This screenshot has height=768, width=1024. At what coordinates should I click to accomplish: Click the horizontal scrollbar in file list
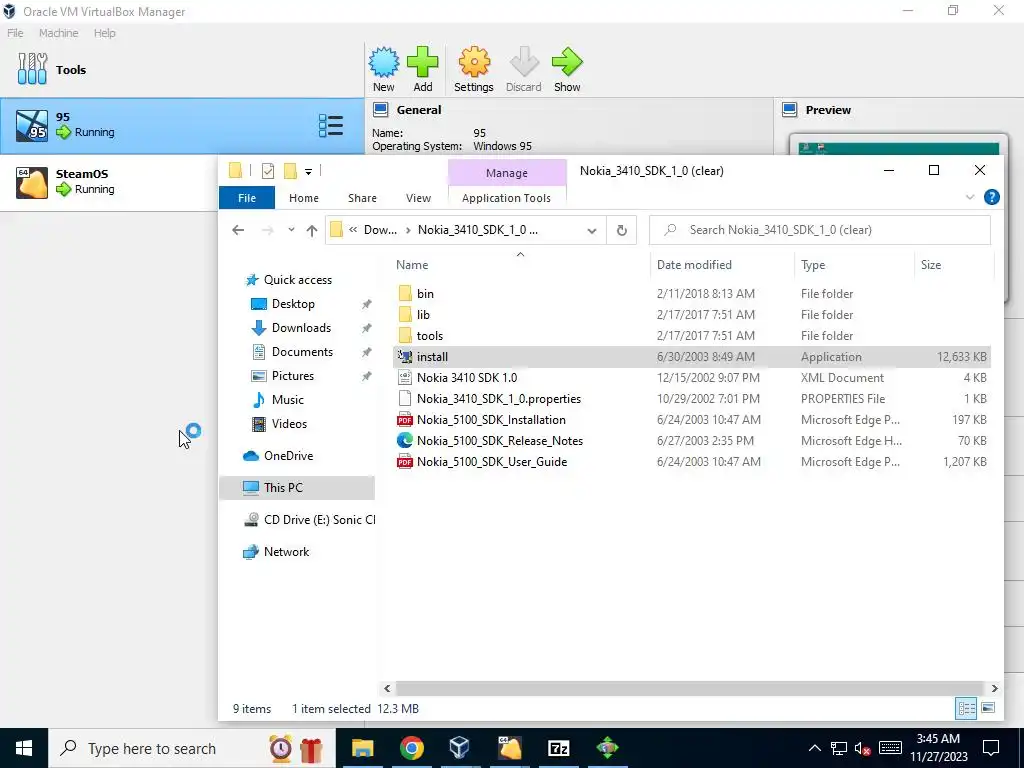(690, 688)
